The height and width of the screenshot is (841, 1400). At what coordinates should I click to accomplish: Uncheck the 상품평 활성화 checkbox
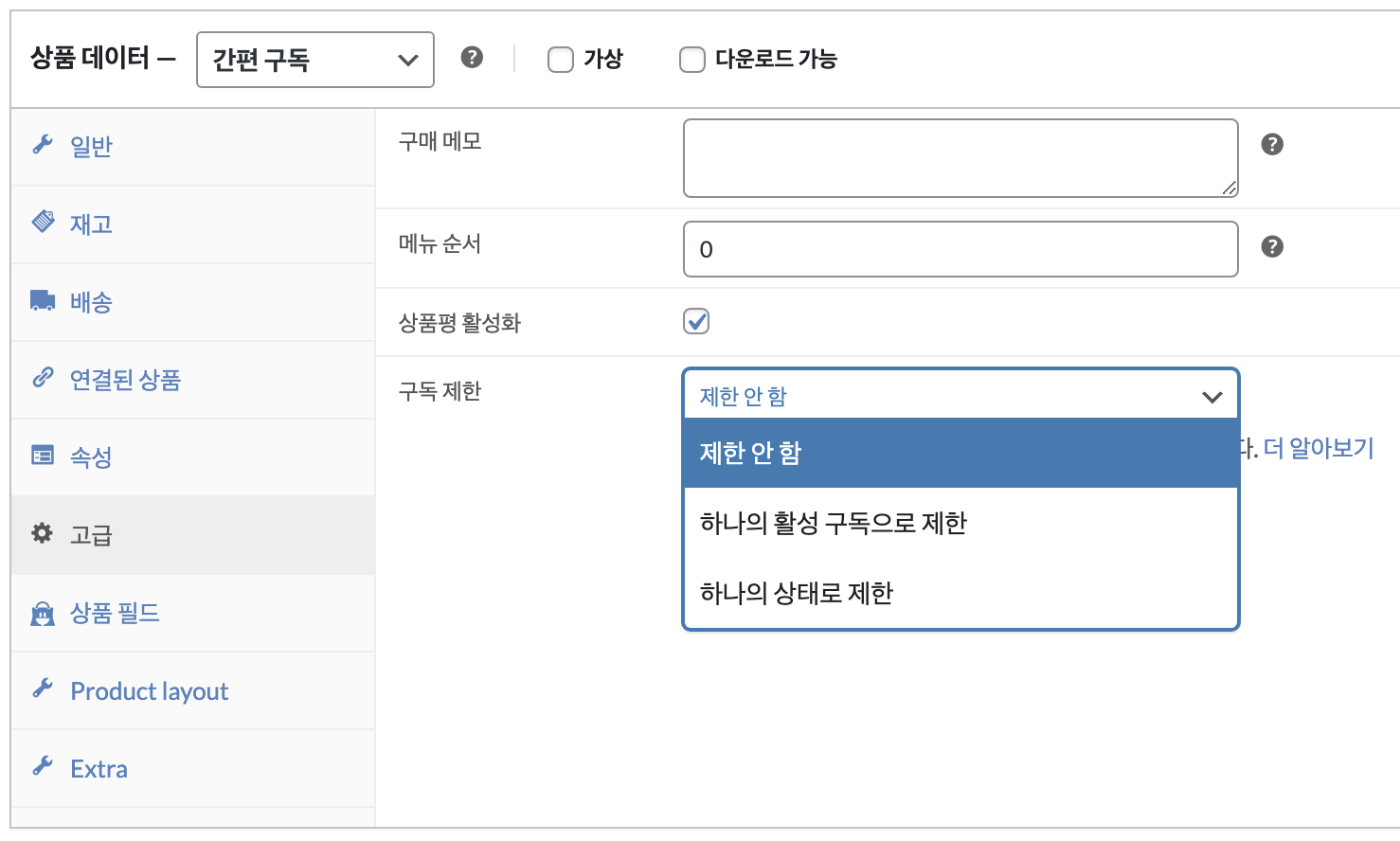(696, 321)
